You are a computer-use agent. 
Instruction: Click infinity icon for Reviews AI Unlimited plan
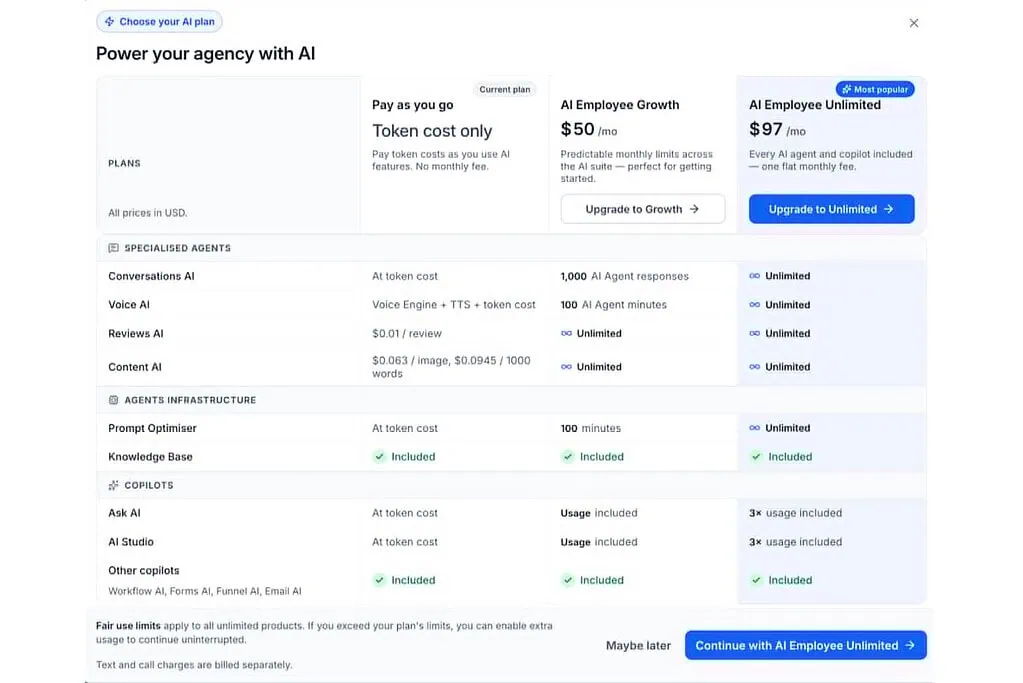755,333
